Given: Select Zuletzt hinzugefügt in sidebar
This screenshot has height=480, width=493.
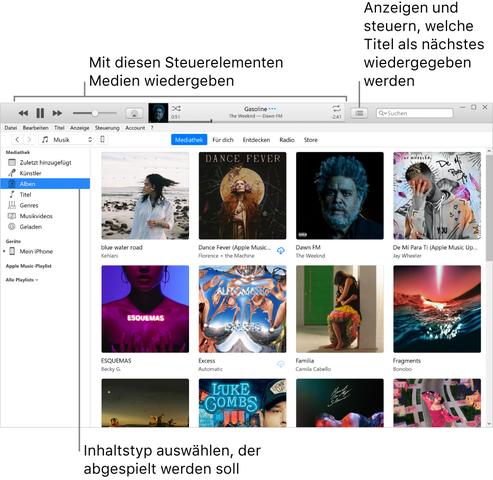Looking at the screenshot, I should [x=45, y=163].
